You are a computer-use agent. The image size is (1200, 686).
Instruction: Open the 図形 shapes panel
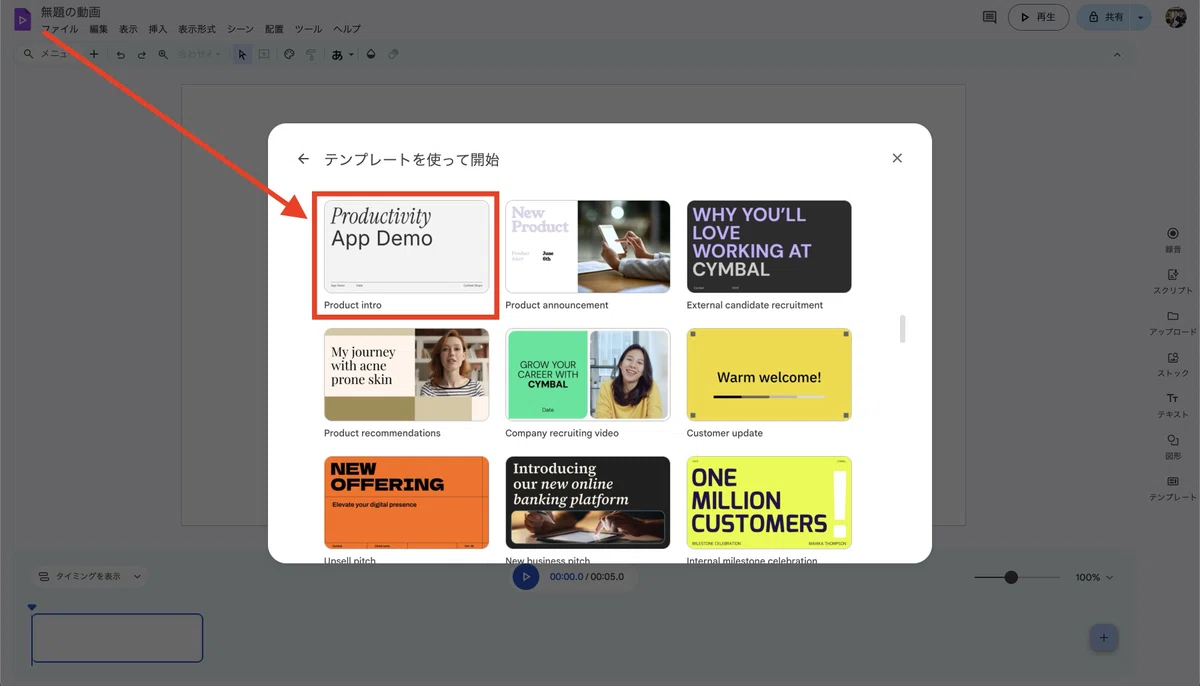pyautogui.click(x=1173, y=446)
